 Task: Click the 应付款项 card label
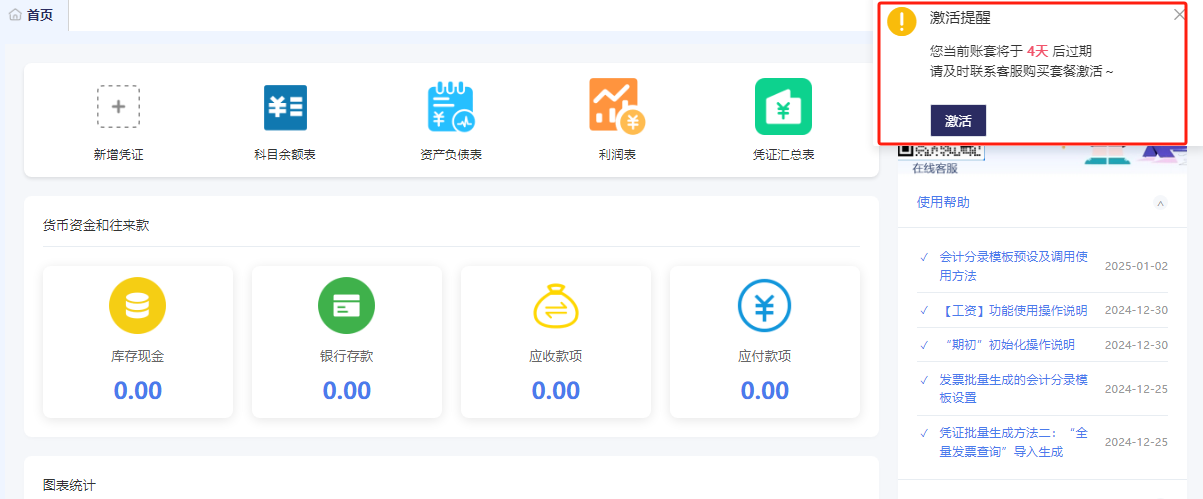pos(764,356)
